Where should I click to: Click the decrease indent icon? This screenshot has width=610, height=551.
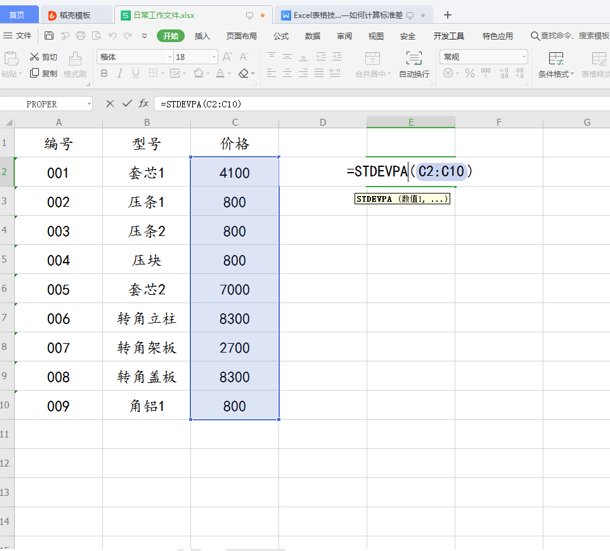pyautogui.click(x=321, y=57)
